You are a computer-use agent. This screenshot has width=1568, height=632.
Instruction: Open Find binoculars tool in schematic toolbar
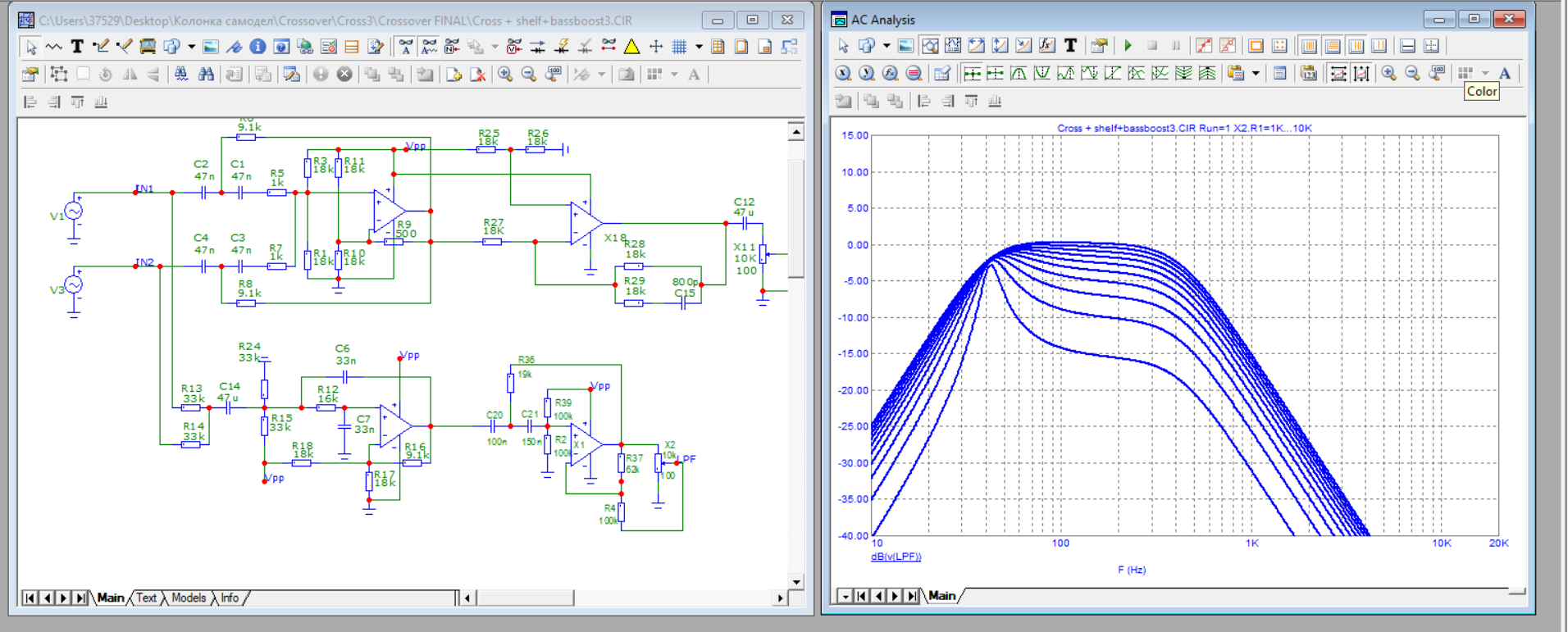(x=206, y=74)
